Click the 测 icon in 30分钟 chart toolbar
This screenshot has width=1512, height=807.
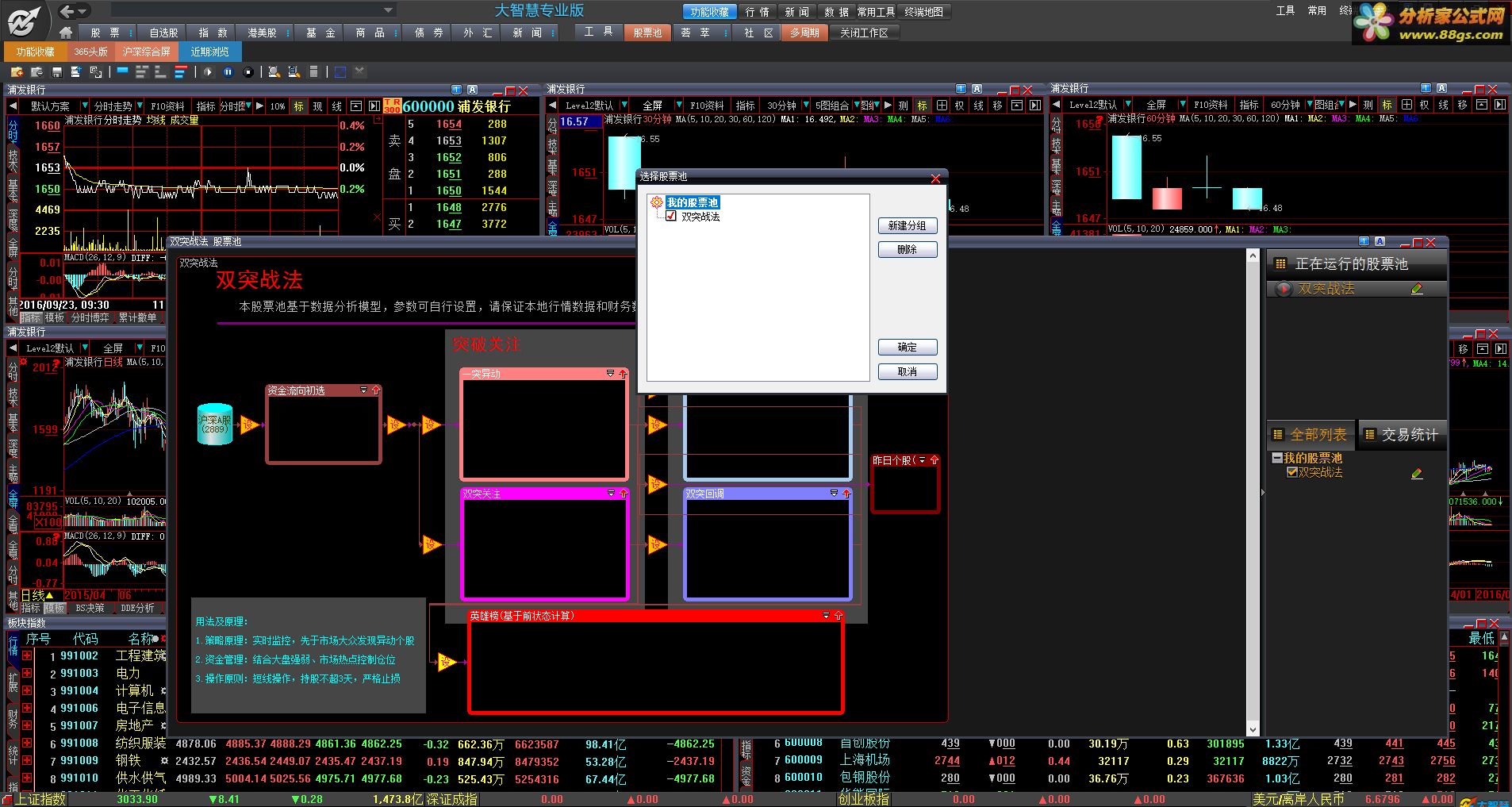point(903,106)
